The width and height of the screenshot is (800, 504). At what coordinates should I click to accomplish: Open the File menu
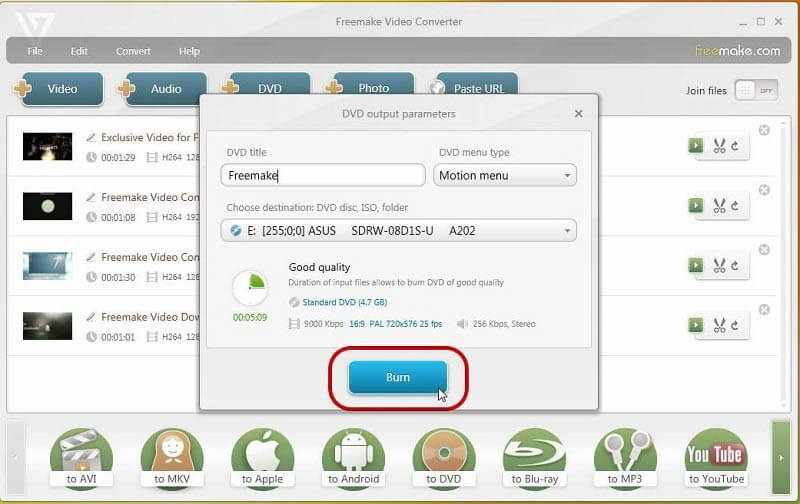tap(35, 51)
